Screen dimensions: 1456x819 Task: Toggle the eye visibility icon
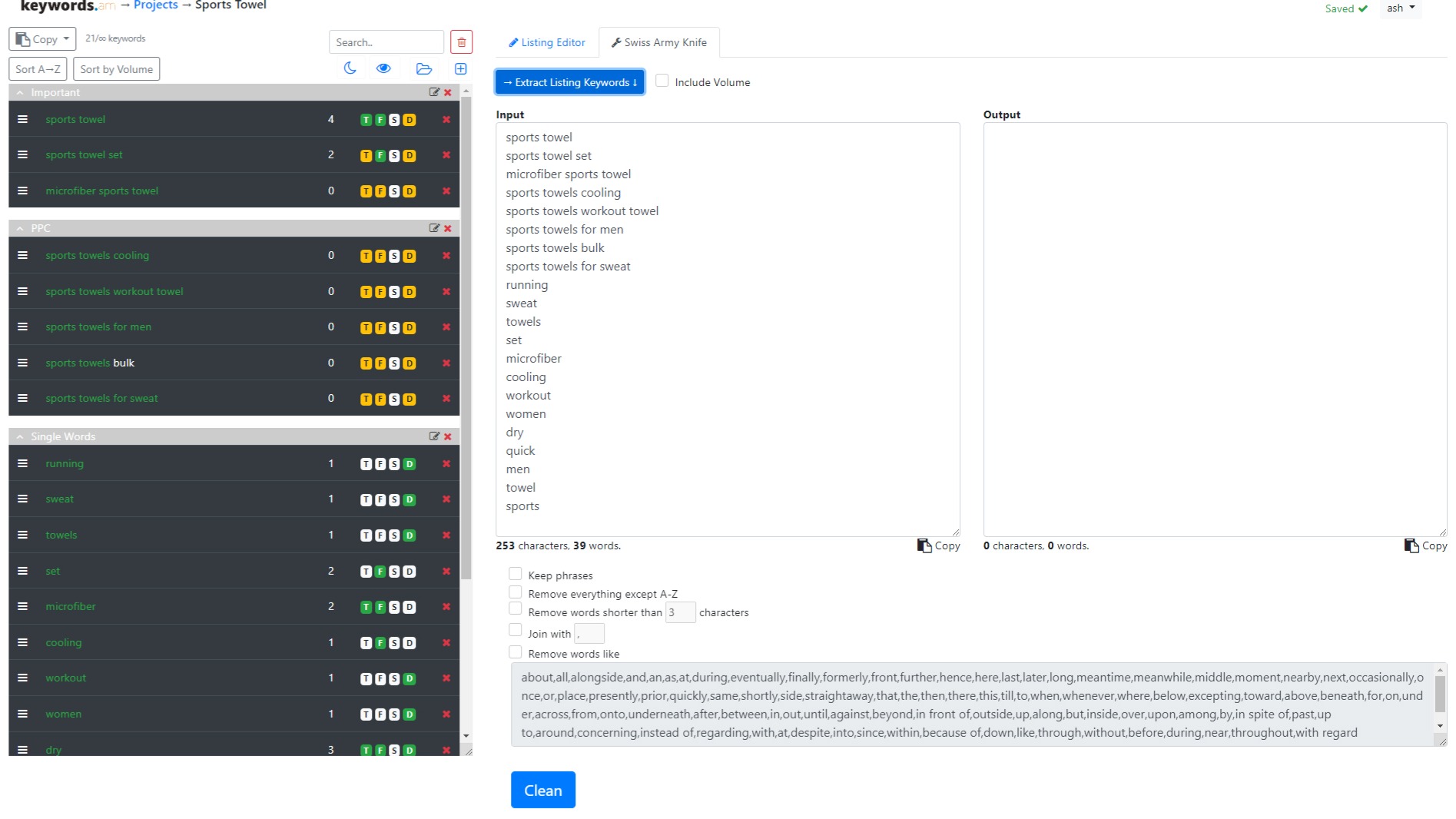coord(383,68)
